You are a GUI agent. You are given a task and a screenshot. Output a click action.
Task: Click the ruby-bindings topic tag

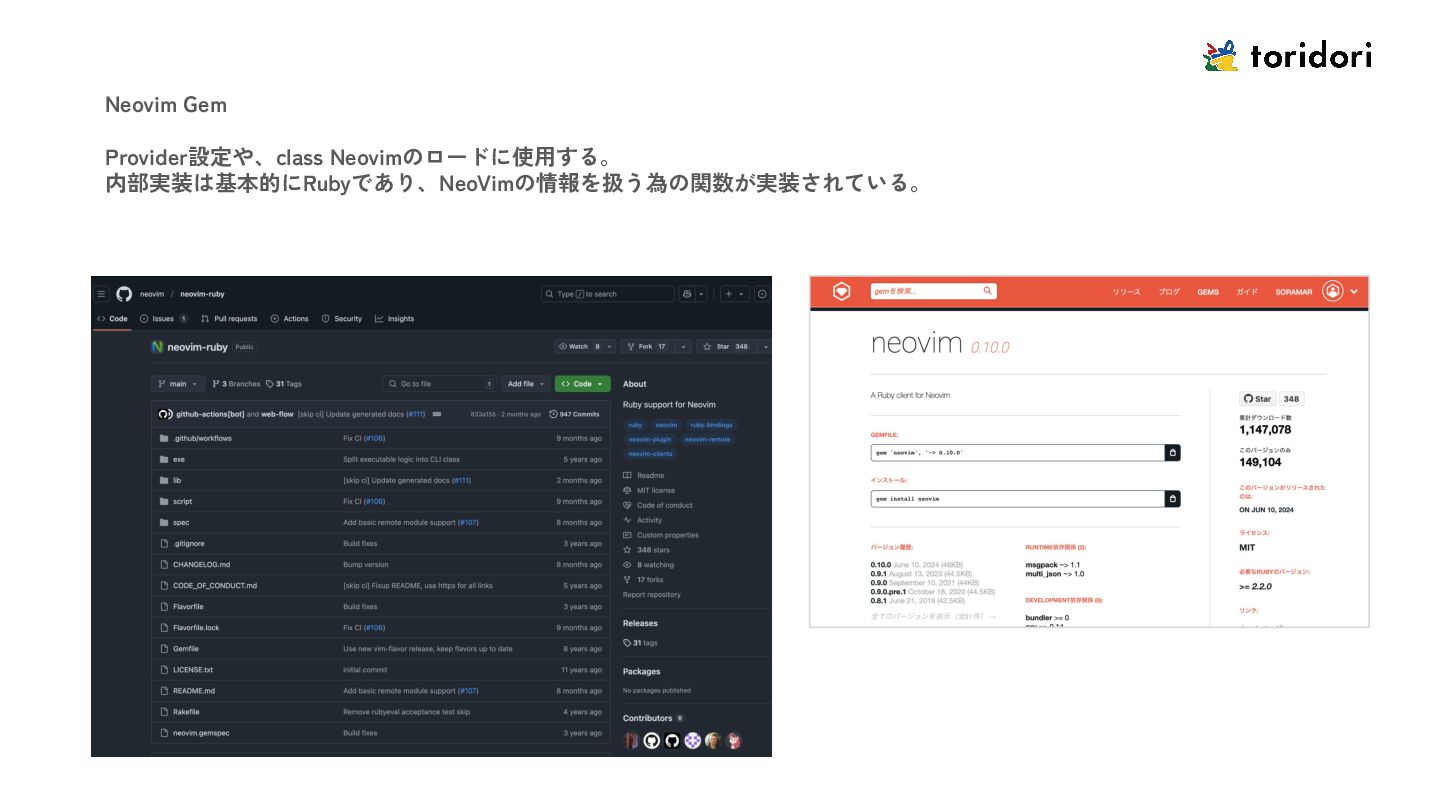click(x=711, y=425)
